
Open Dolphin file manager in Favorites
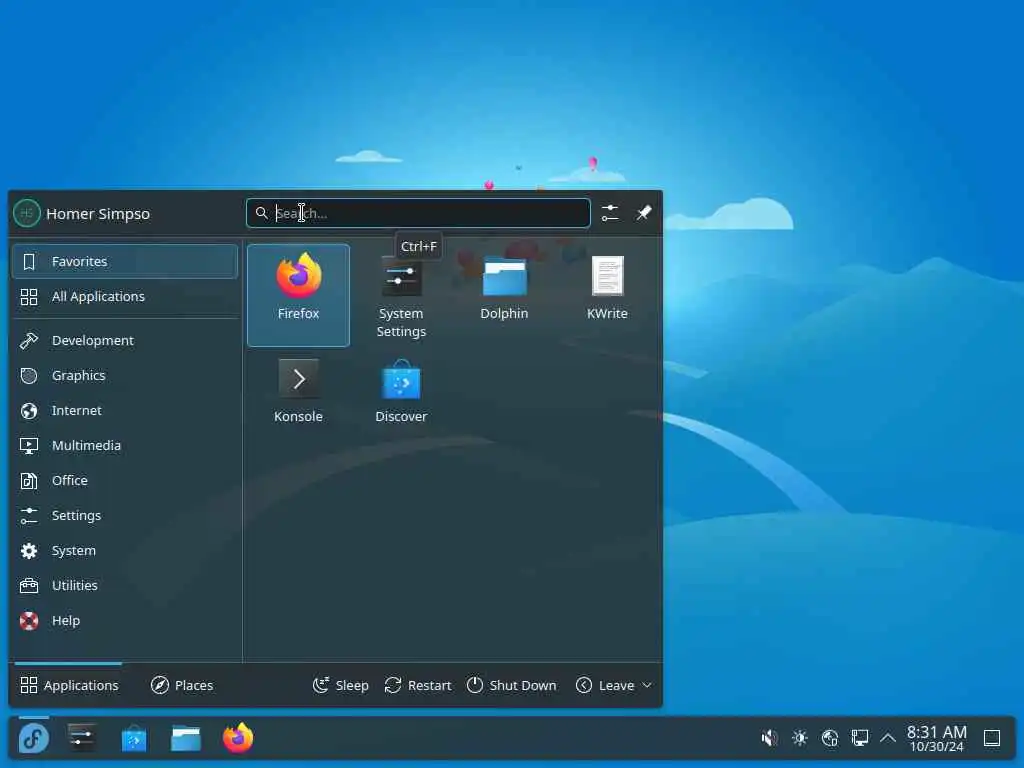[x=504, y=295]
